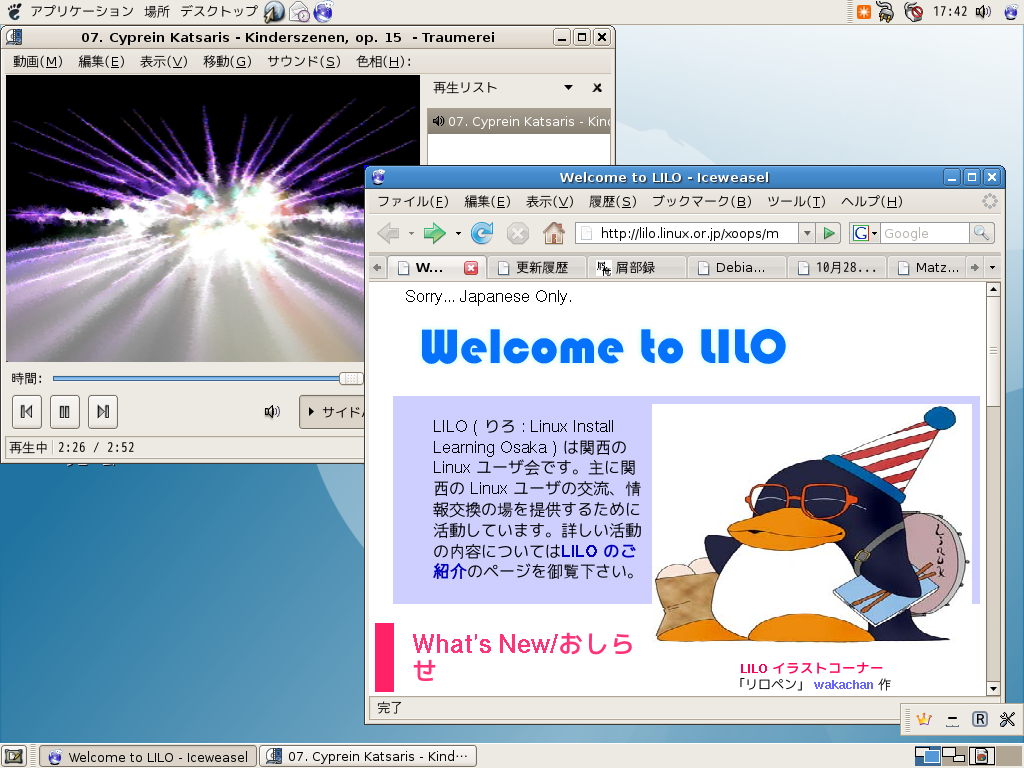This screenshot has height=768, width=1024.
Task: Toggle the Totem サイドバー sidebar button
Action: click(332, 411)
